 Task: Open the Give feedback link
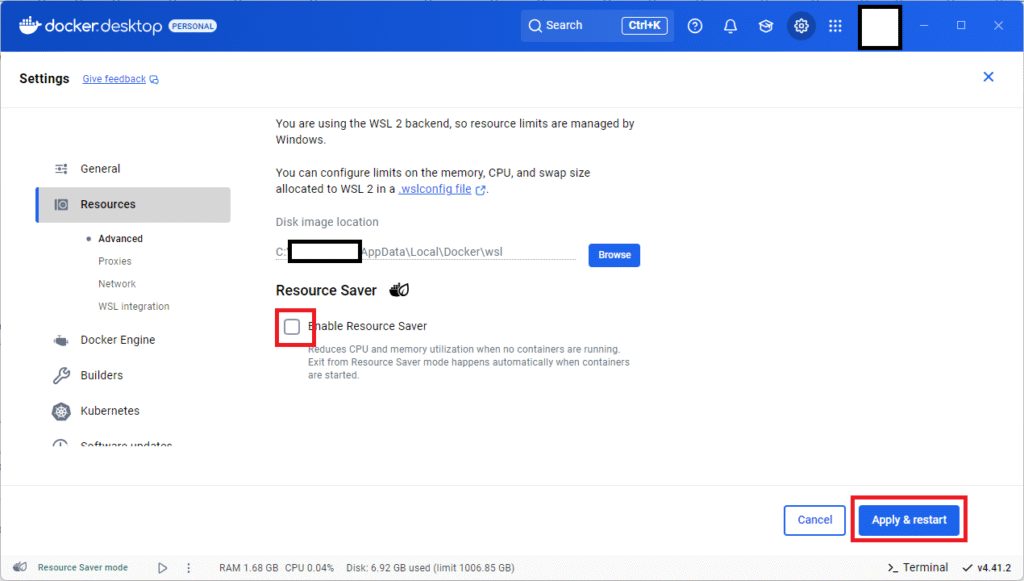pos(114,79)
